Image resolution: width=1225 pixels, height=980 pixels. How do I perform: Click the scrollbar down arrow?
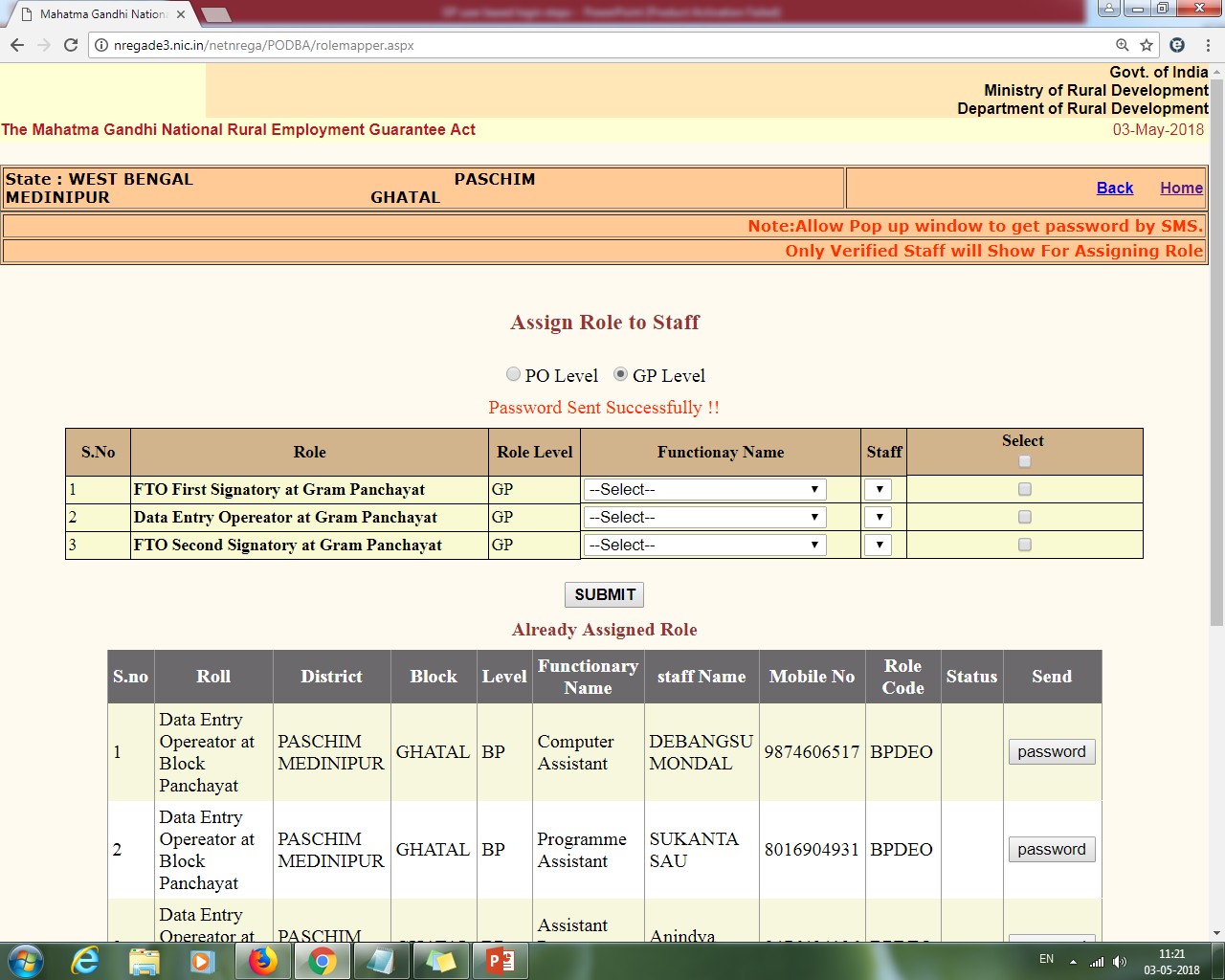click(x=1216, y=933)
